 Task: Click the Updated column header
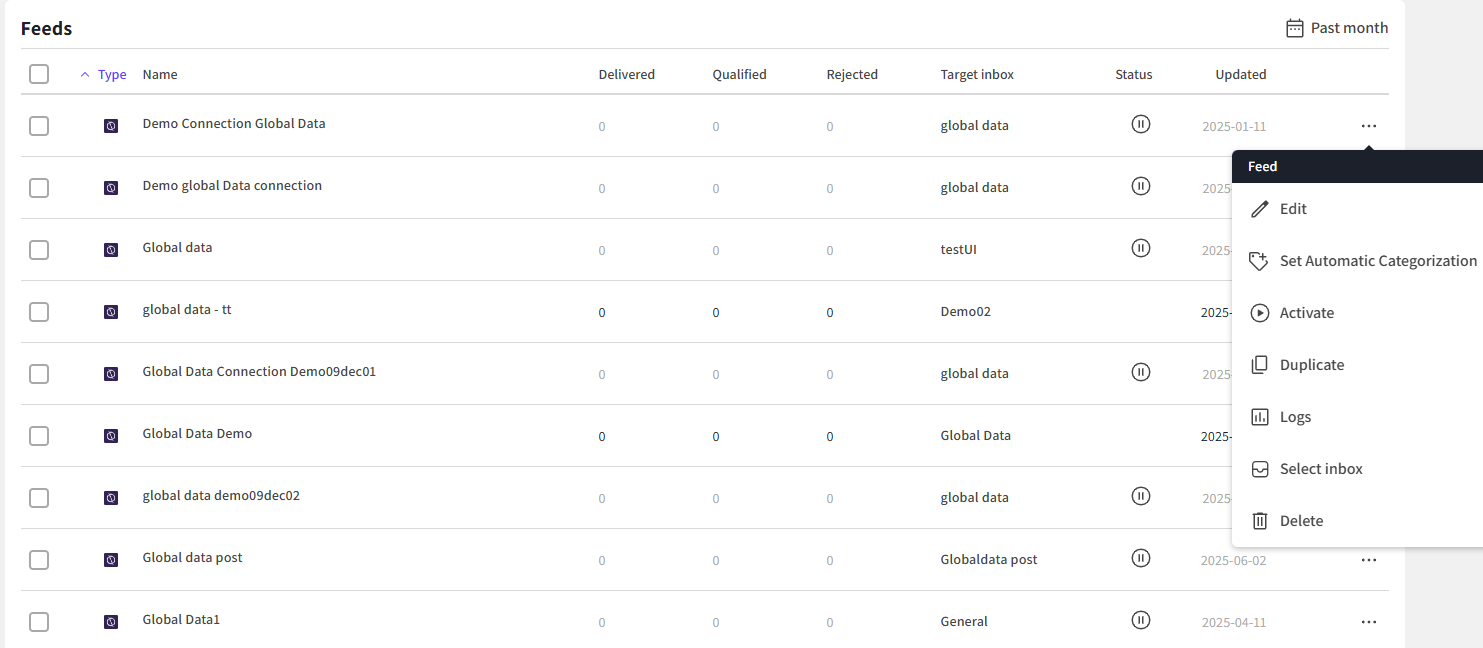1240,74
